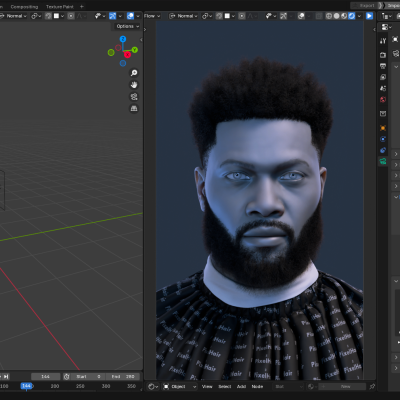Open the node editor's editor type selector
Image resolution: width=400 pixels, height=400 pixels.
pos(153,387)
